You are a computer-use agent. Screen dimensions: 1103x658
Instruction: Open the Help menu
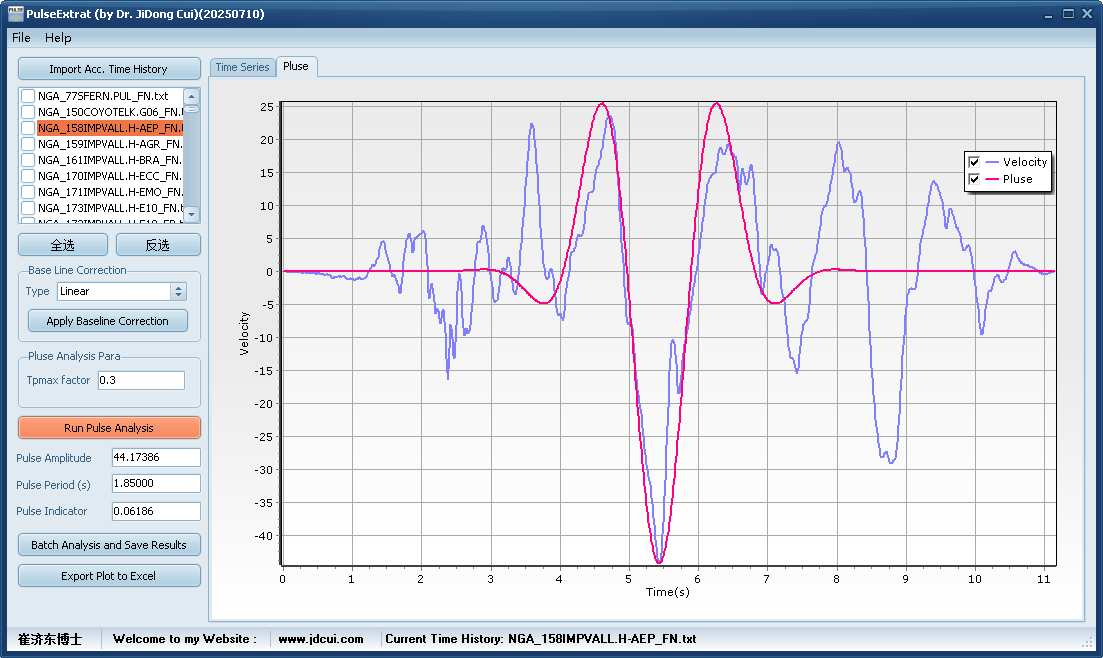coord(58,38)
